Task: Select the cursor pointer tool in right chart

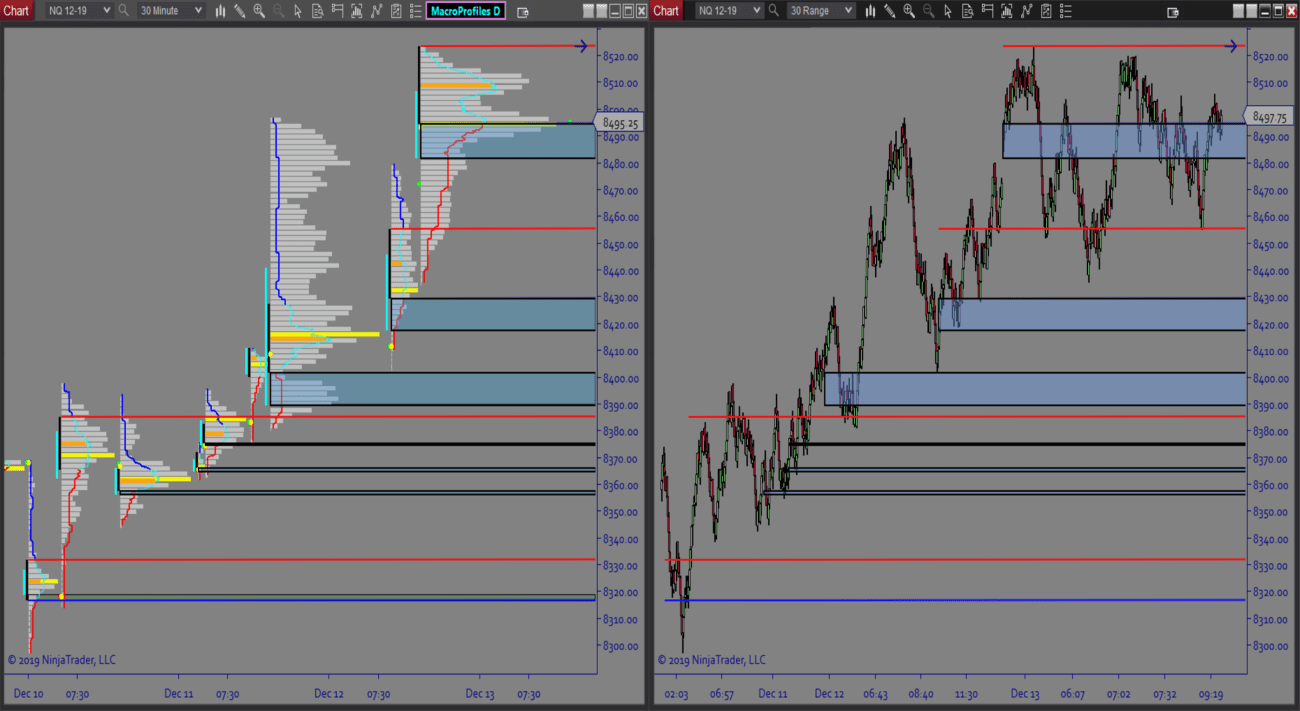Action: (x=948, y=11)
